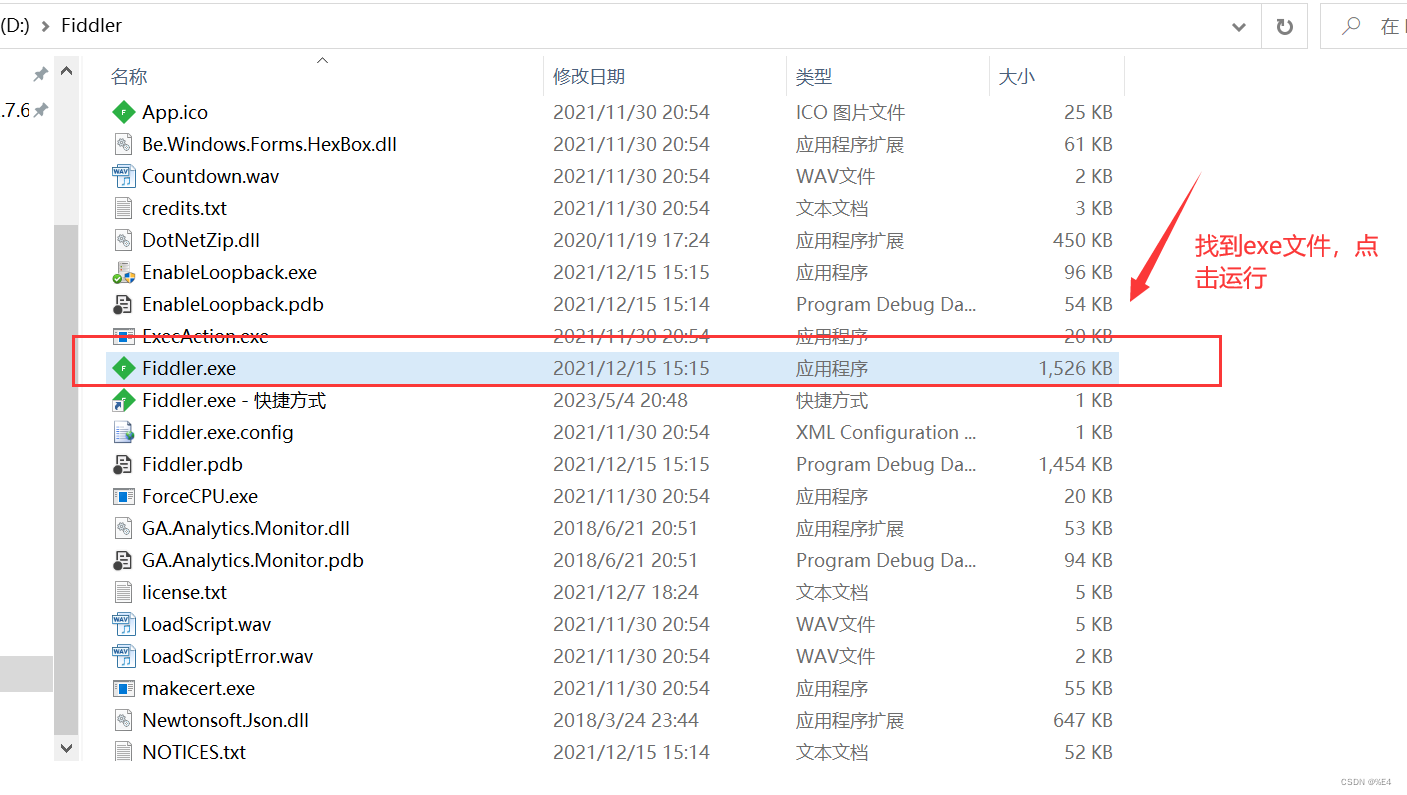Image resolution: width=1407 pixels, height=795 pixels.
Task: Click the GA.Analytics.Monitor.dll file icon
Action: pos(124,528)
